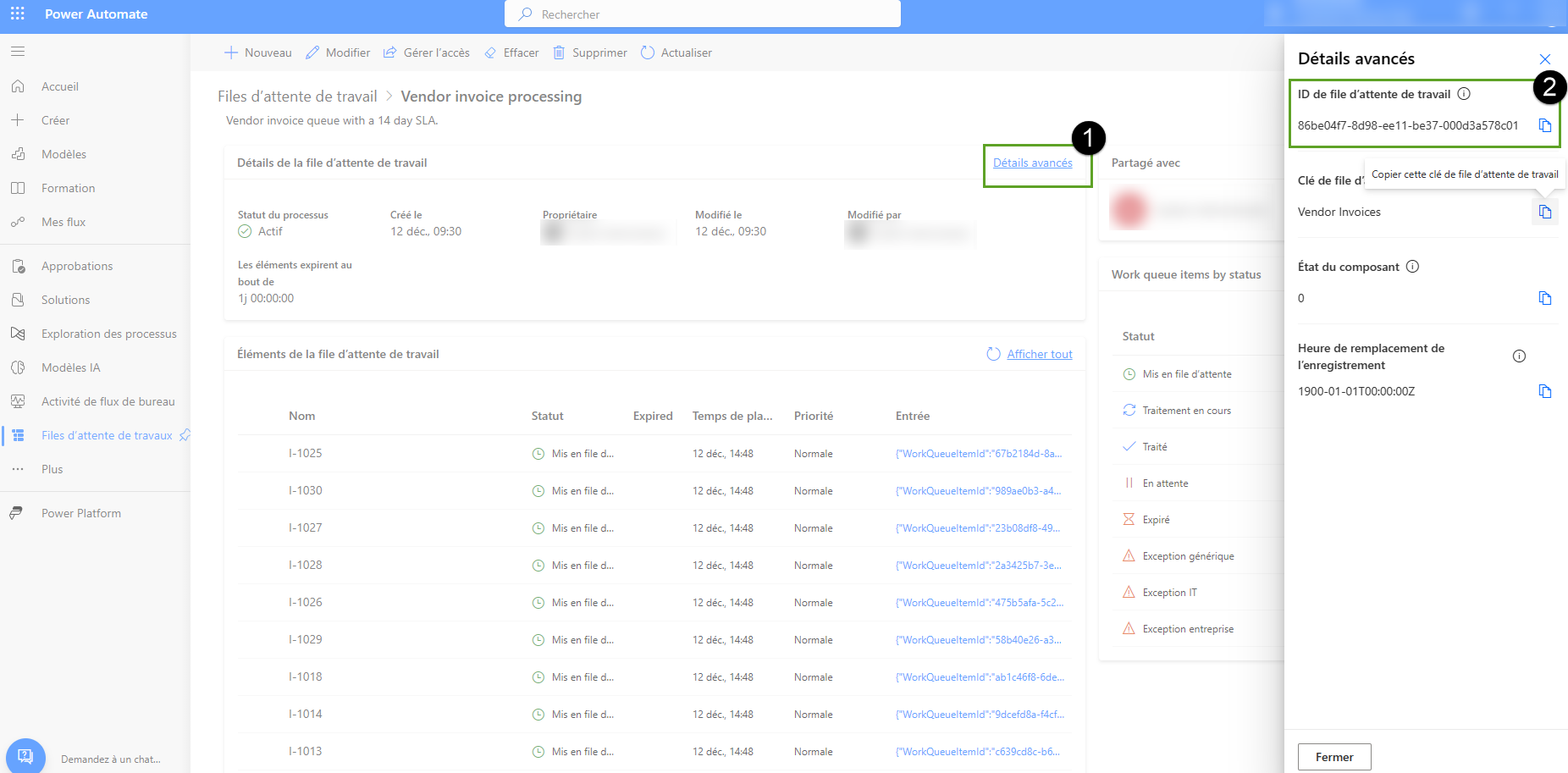Show info for Heure de remplacement
The image size is (1568, 773).
1519,356
